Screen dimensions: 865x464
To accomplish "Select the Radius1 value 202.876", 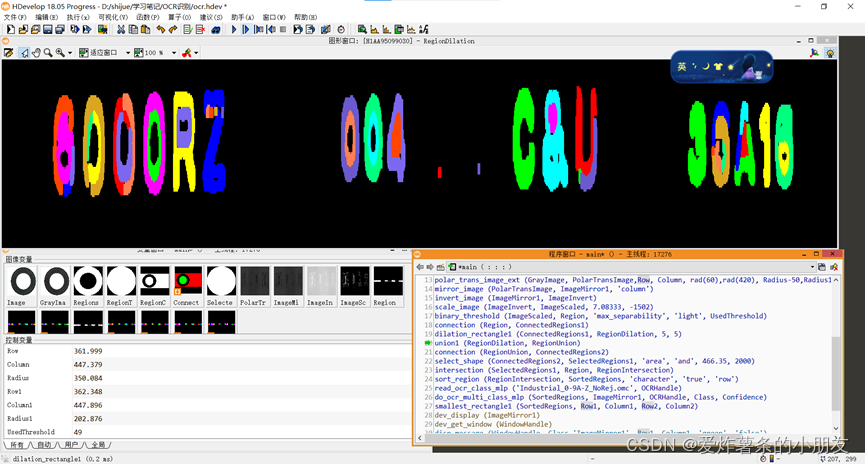I will [88, 418].
